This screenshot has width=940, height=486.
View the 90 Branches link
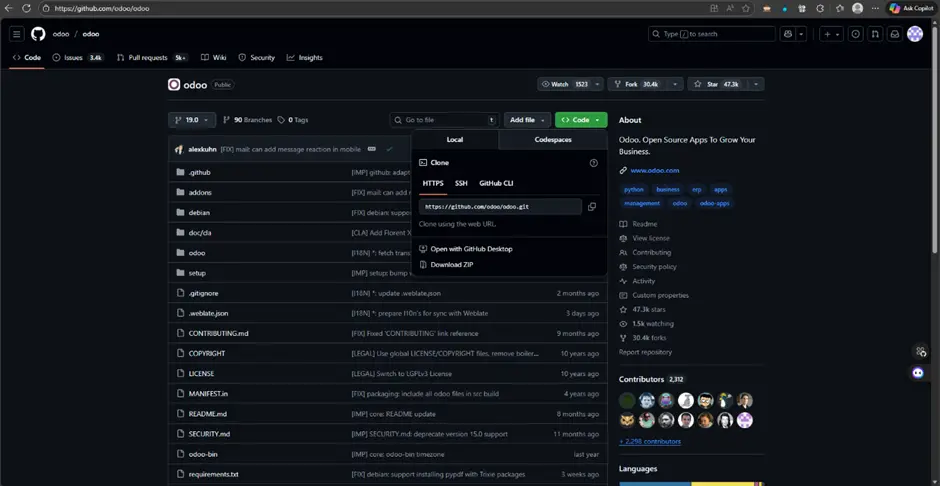247,120
